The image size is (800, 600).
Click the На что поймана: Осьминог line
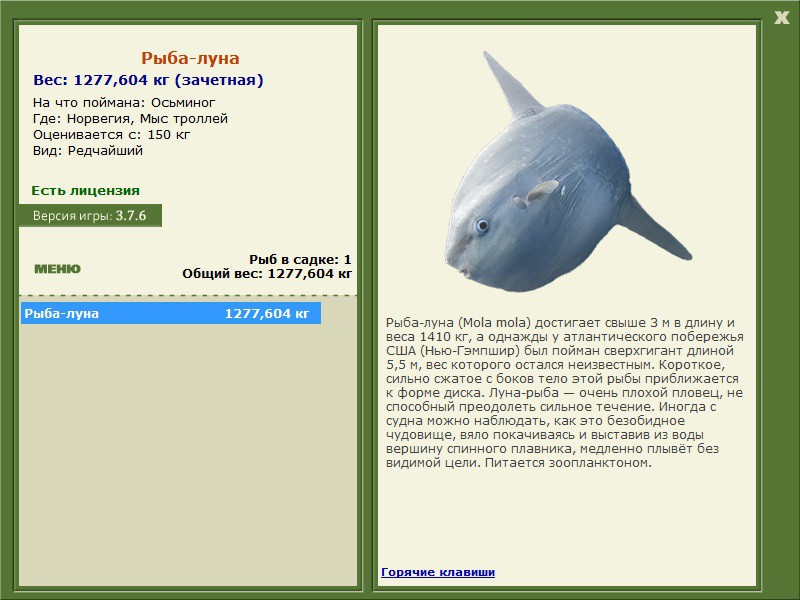coord(124,103)
